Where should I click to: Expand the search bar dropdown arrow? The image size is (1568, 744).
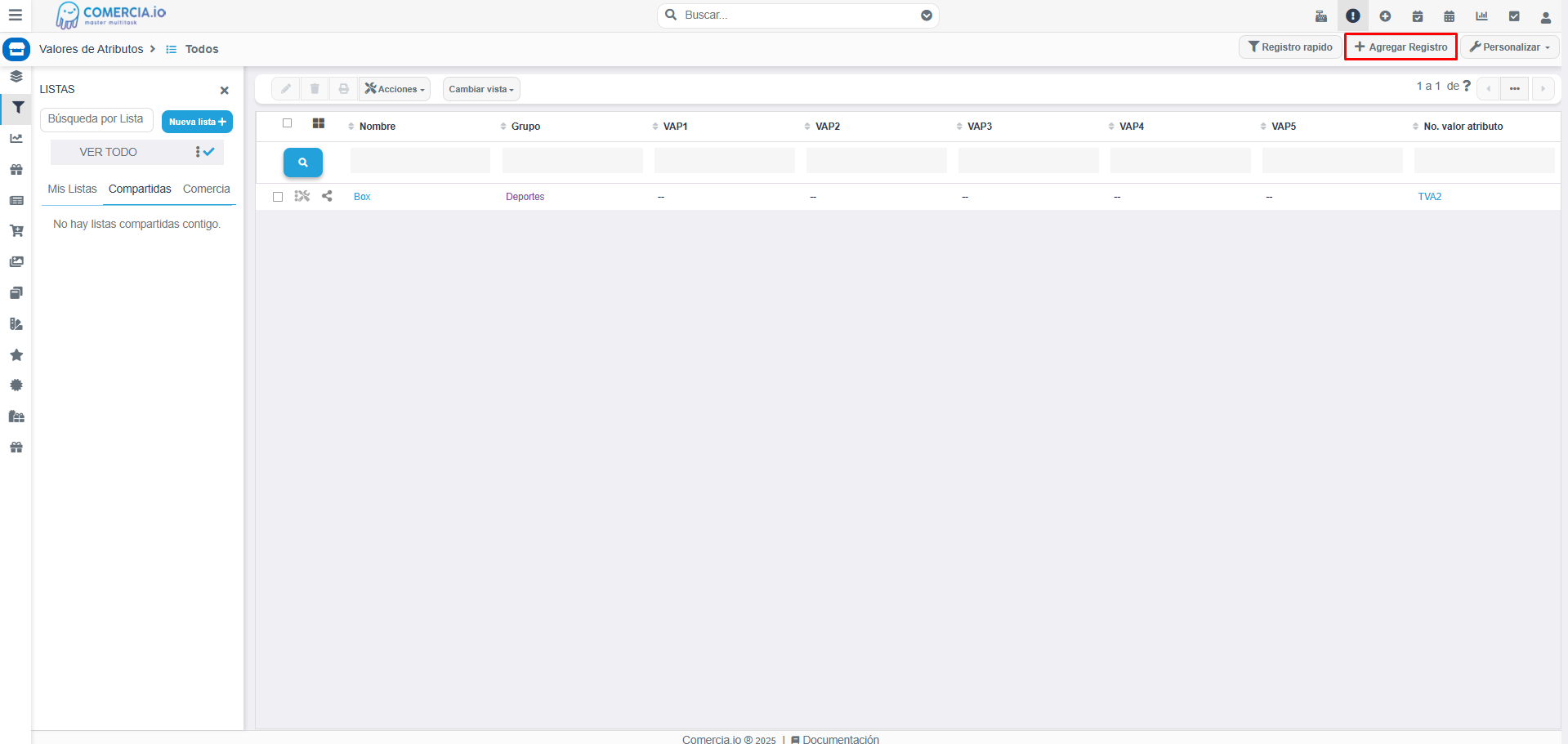pos(927,16)
